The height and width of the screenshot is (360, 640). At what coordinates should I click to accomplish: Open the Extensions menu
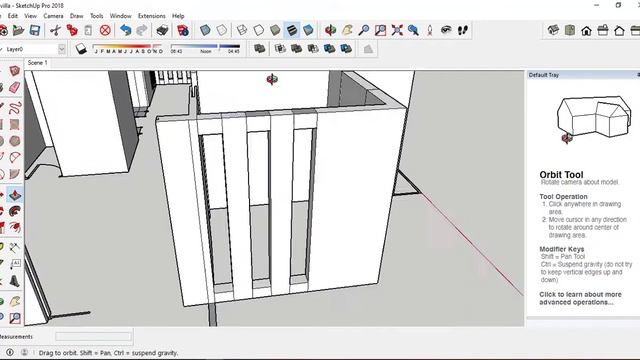[151, 16]
